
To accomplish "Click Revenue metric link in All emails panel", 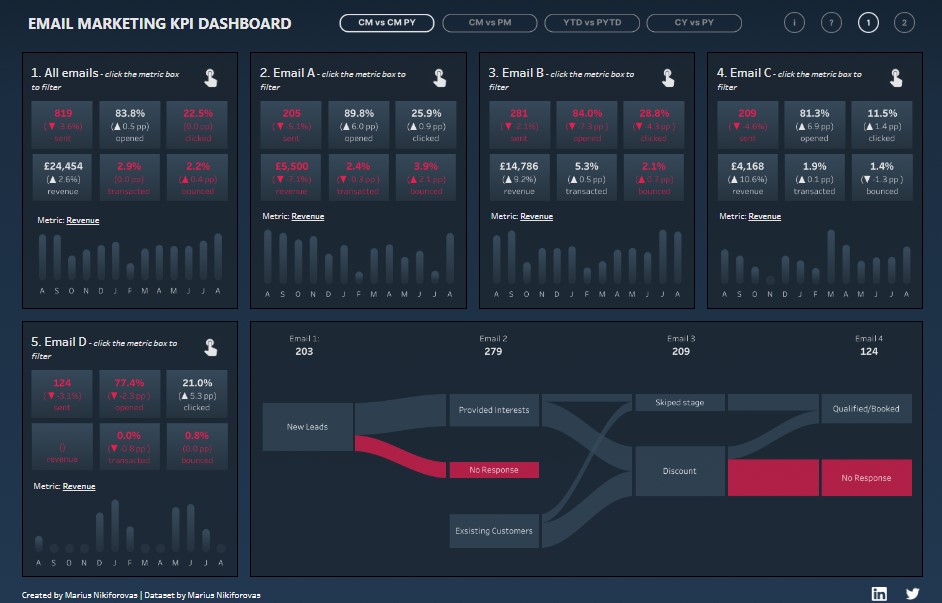I will click(x=83, y=220).
